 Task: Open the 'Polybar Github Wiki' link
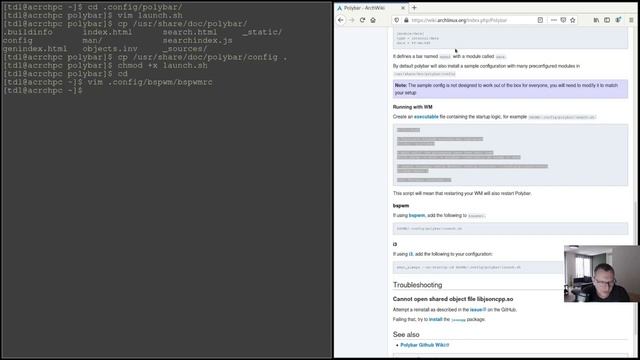pyautogui.click(x=424, y=345)
